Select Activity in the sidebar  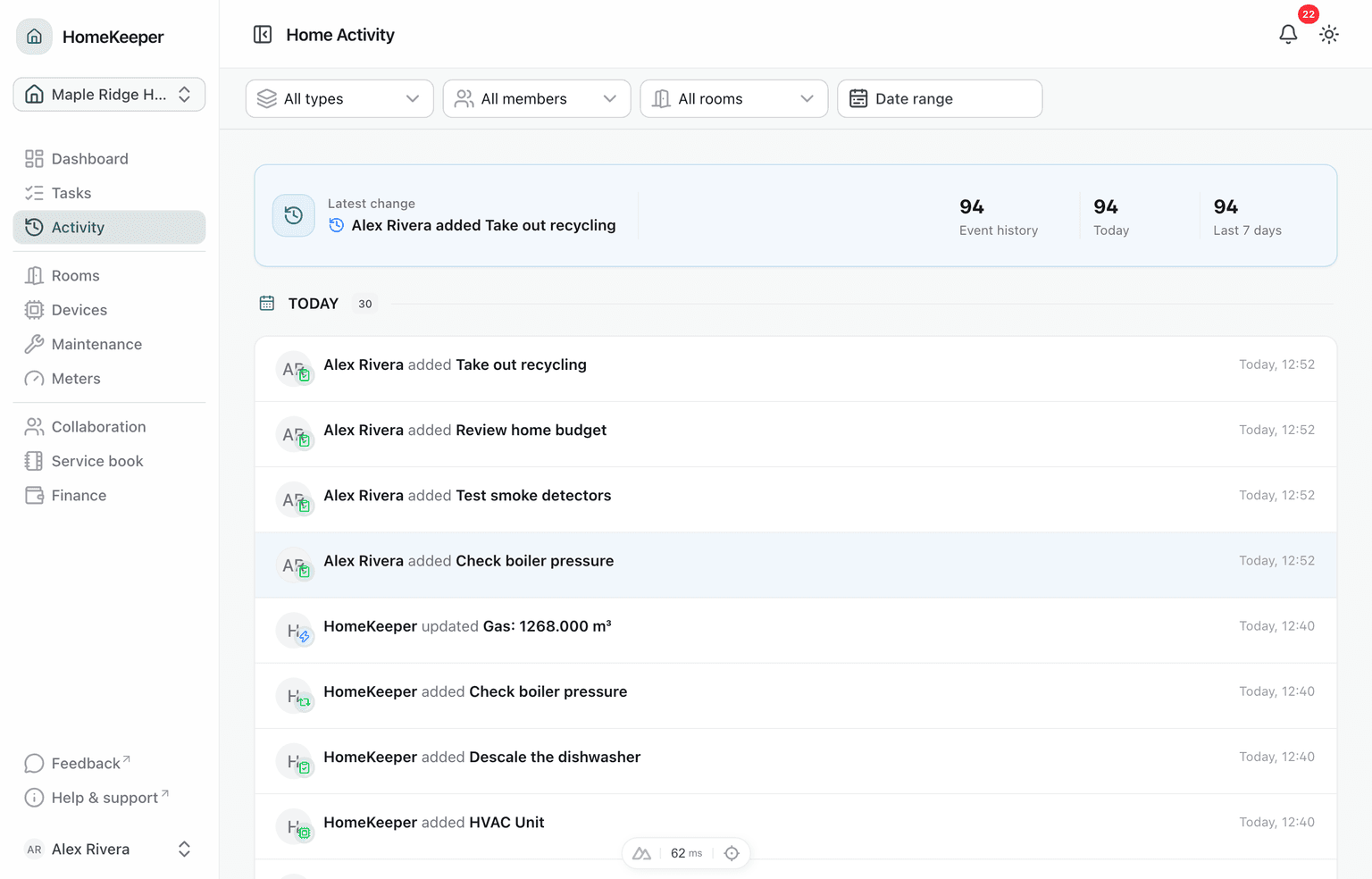[x=109, y=227]
